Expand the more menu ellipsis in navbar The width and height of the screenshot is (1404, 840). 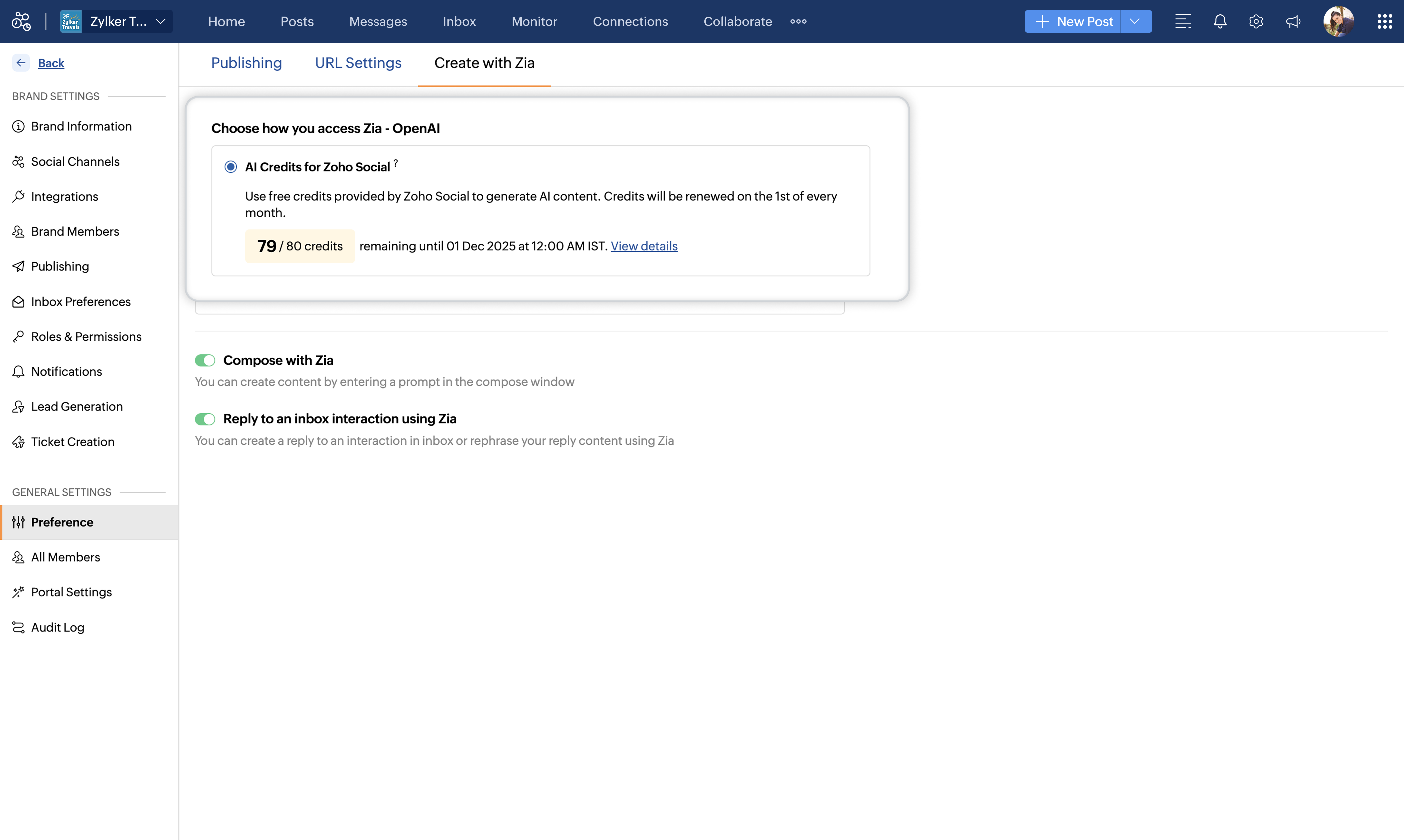click(798, 21)
